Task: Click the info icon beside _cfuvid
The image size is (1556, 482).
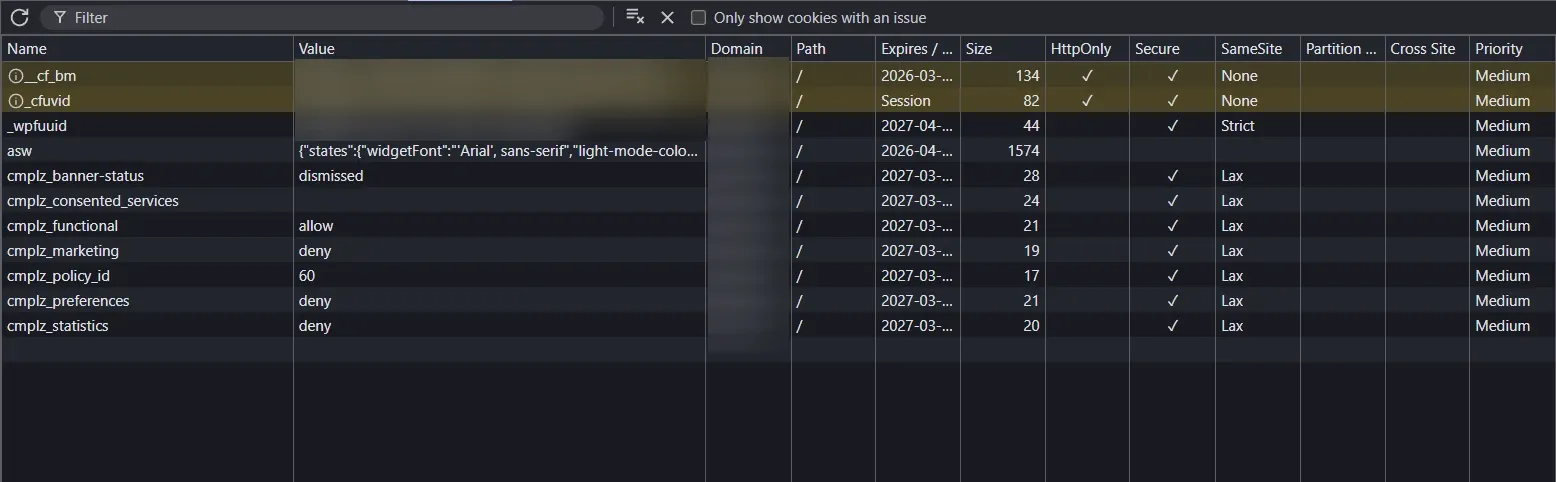Action: pyautogui.click(x=15, y=101)
